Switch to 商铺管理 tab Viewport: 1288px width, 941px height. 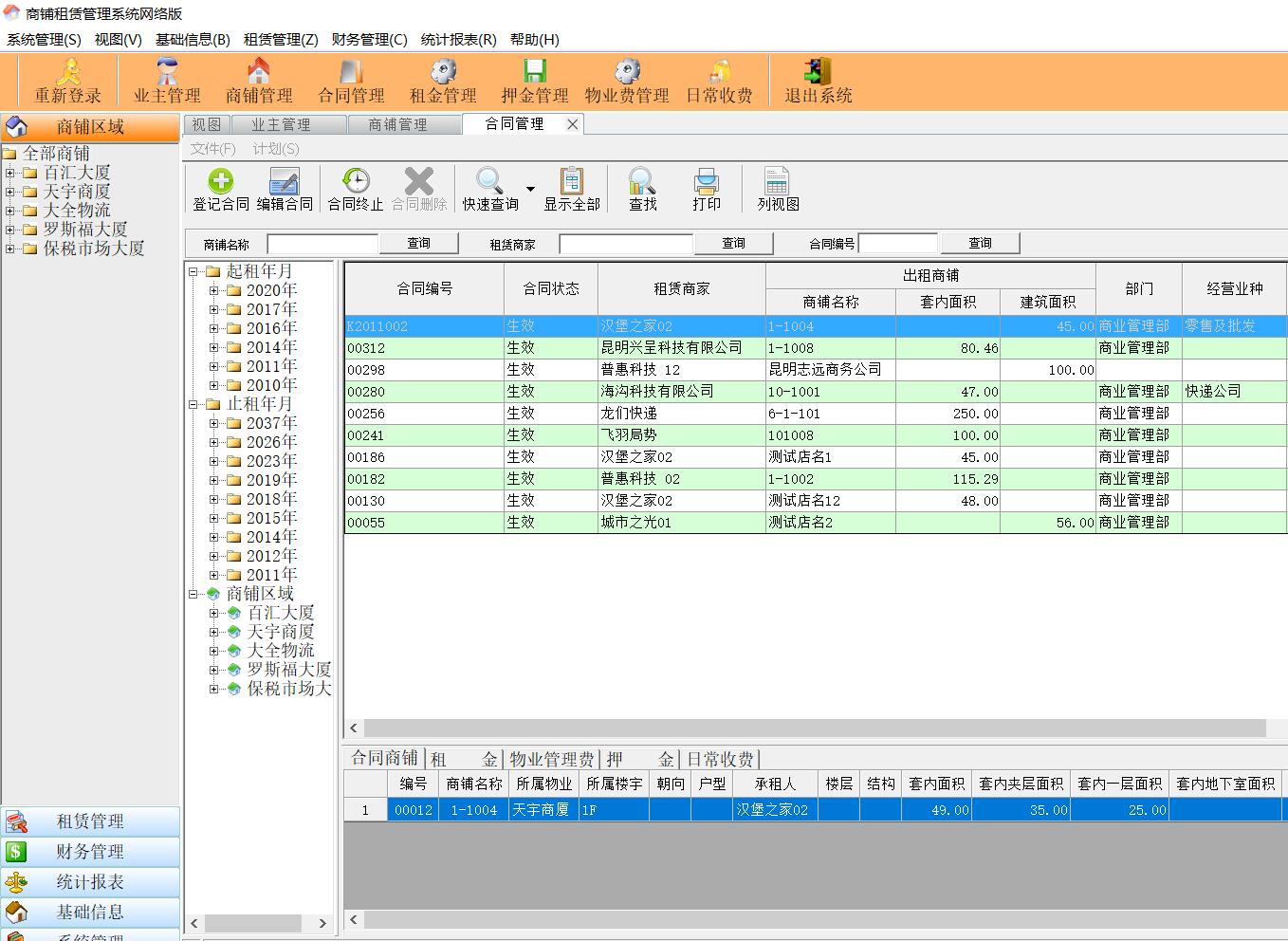pyautogui.click(x=403, y=124)
